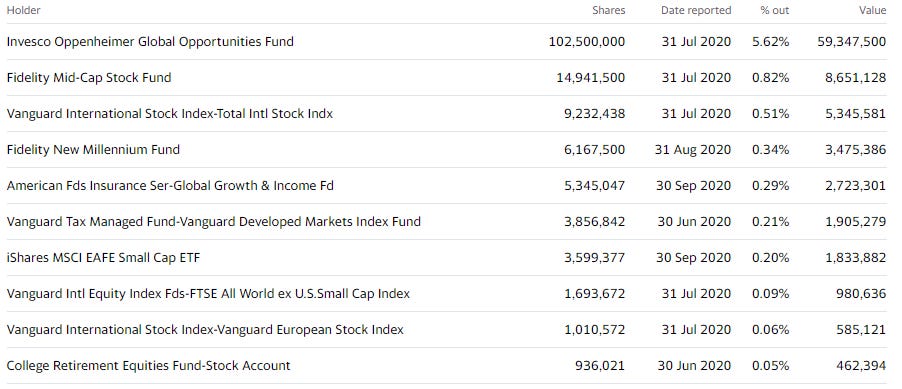Click the 5.62% out cell
Viewport: 902px width, 389px height.
(770, 42)
